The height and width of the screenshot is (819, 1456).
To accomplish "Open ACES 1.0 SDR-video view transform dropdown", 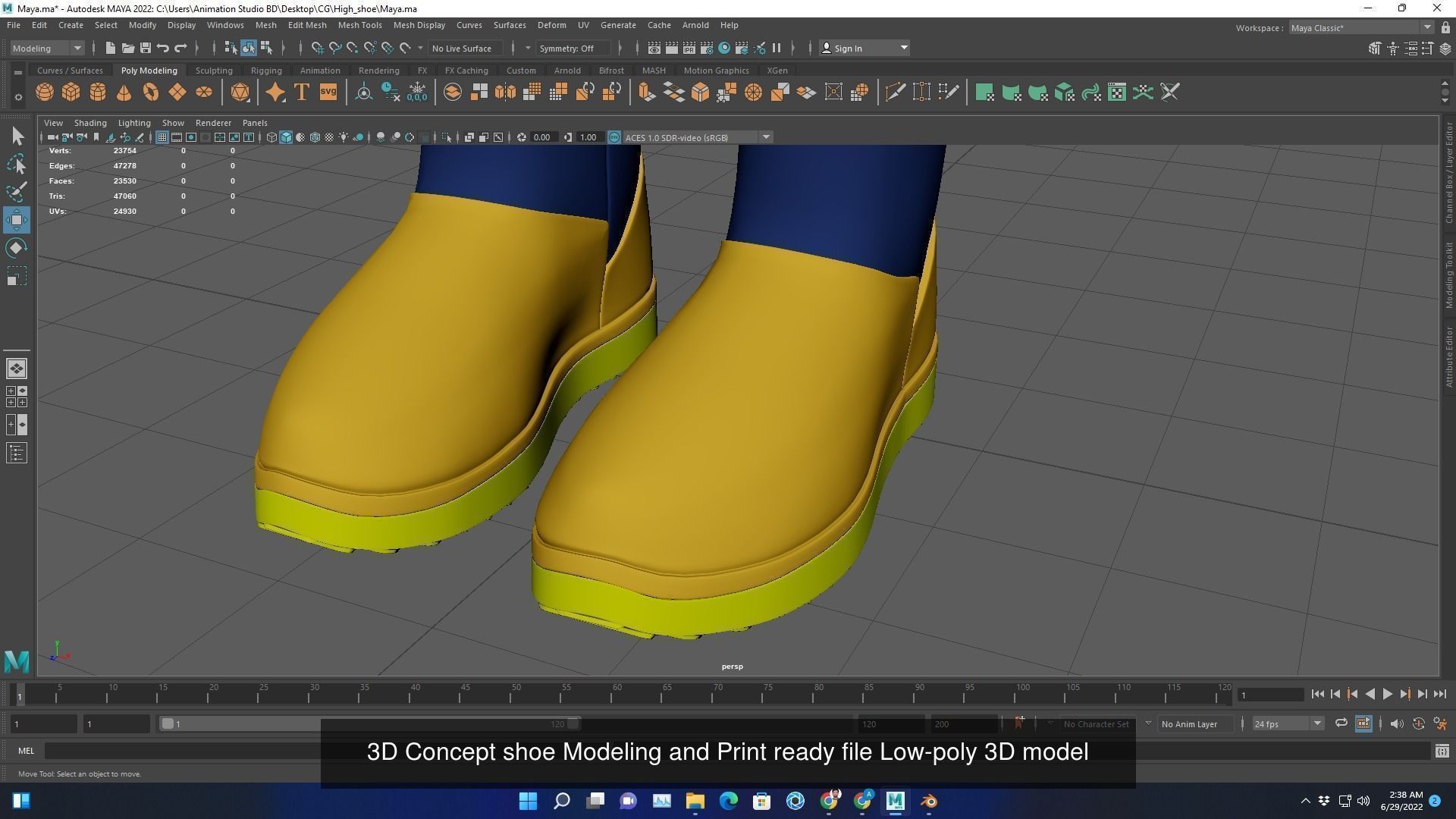I will tap(698, 137).
